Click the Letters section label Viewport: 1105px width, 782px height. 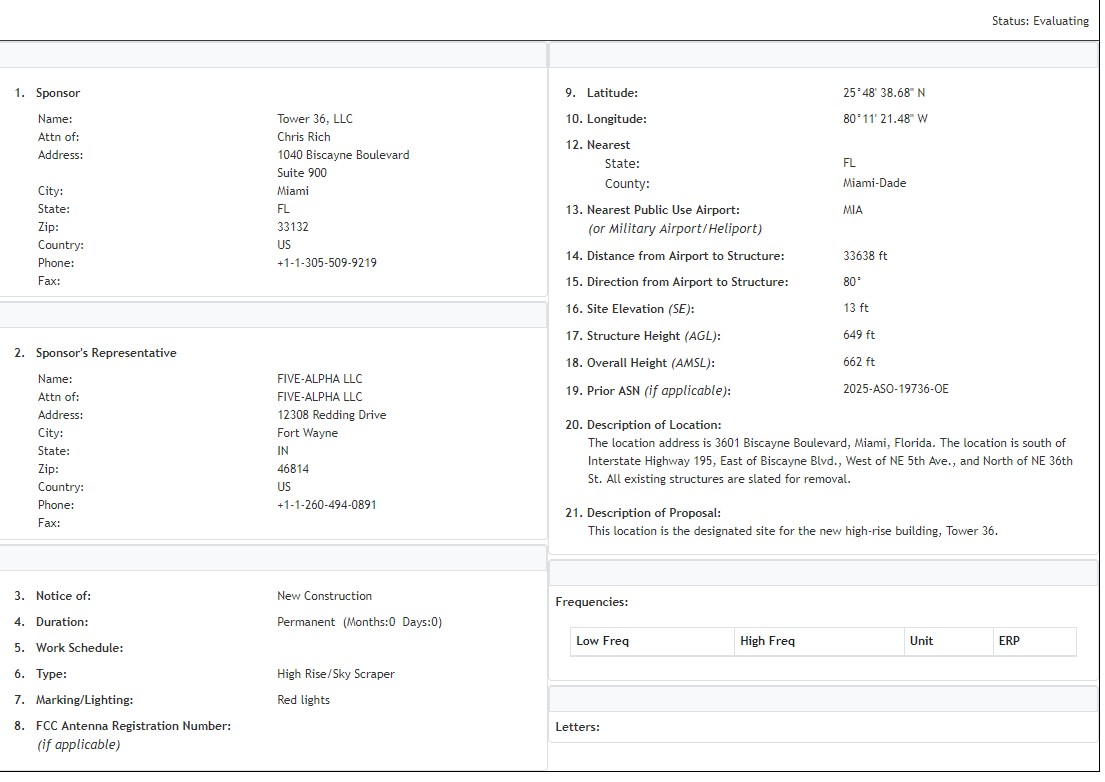pyautogui.click(x=577, y=727)
